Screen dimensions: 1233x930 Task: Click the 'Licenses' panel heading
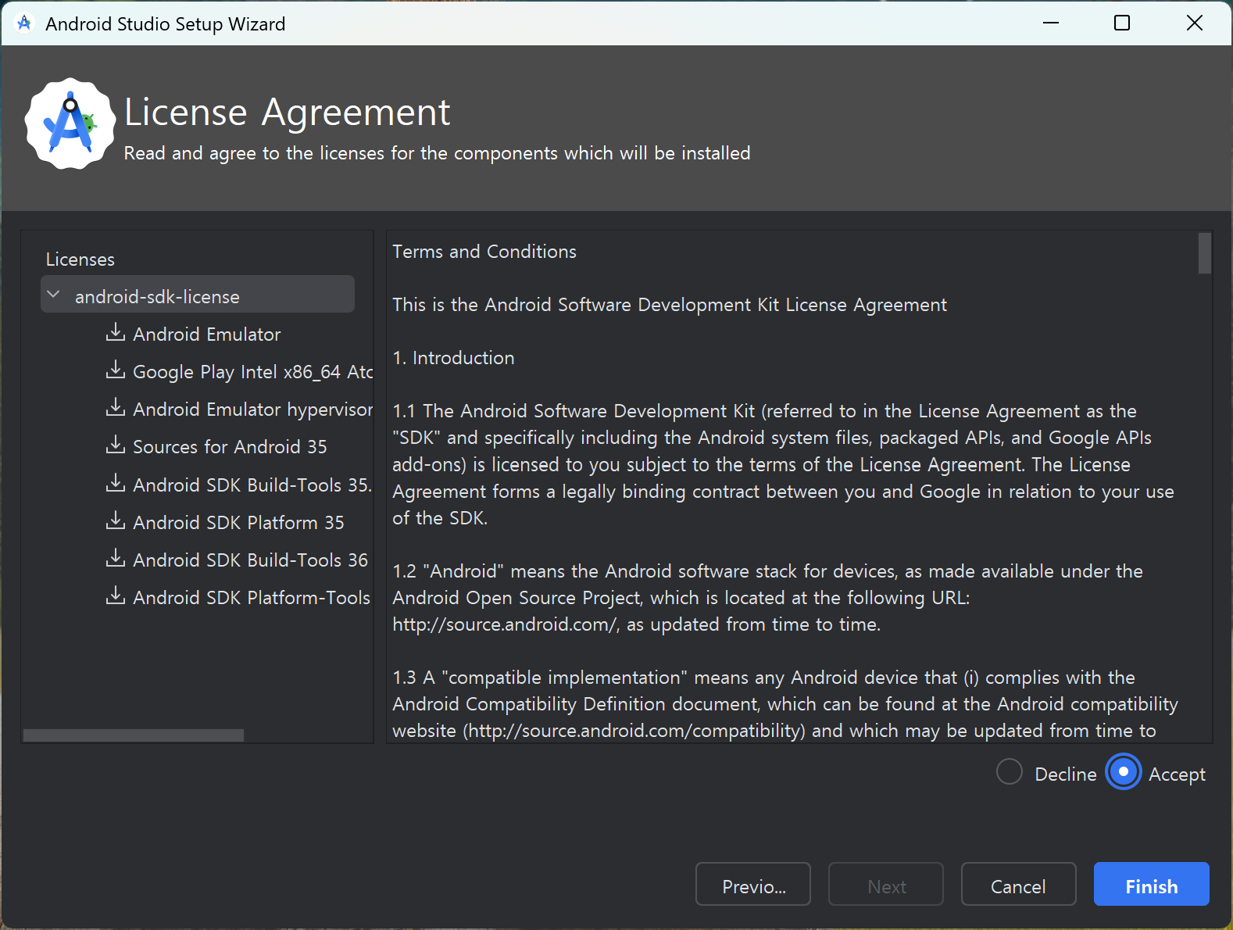click(x=80, y=259)
